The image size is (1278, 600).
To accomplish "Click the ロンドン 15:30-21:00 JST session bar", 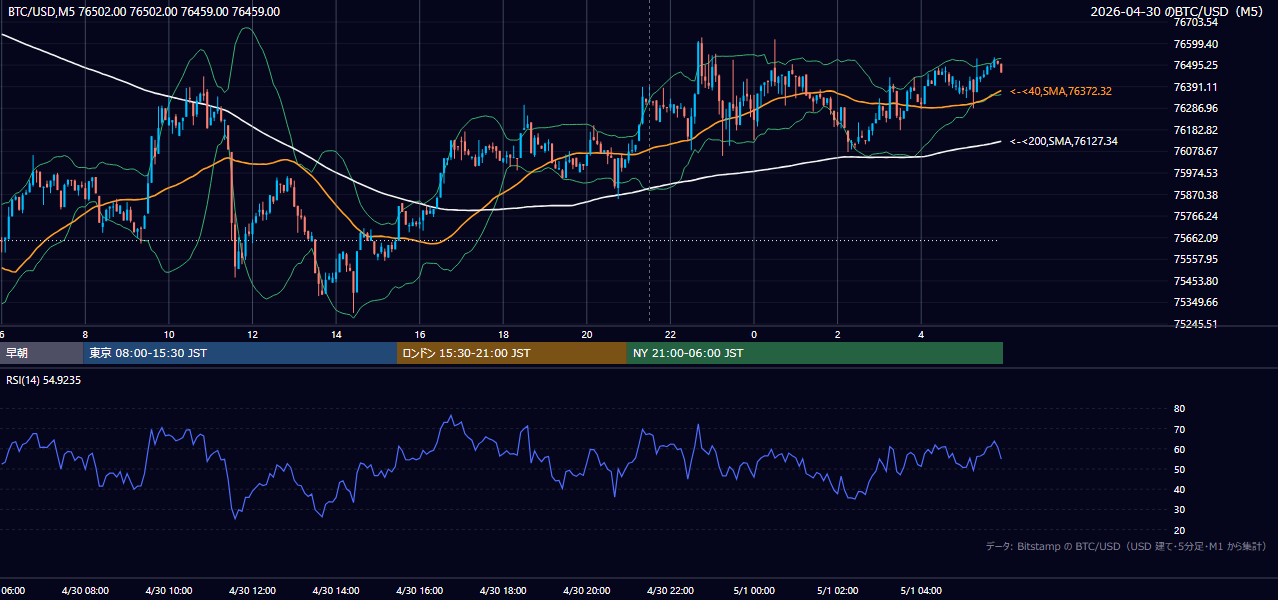I will pos(512,353).
